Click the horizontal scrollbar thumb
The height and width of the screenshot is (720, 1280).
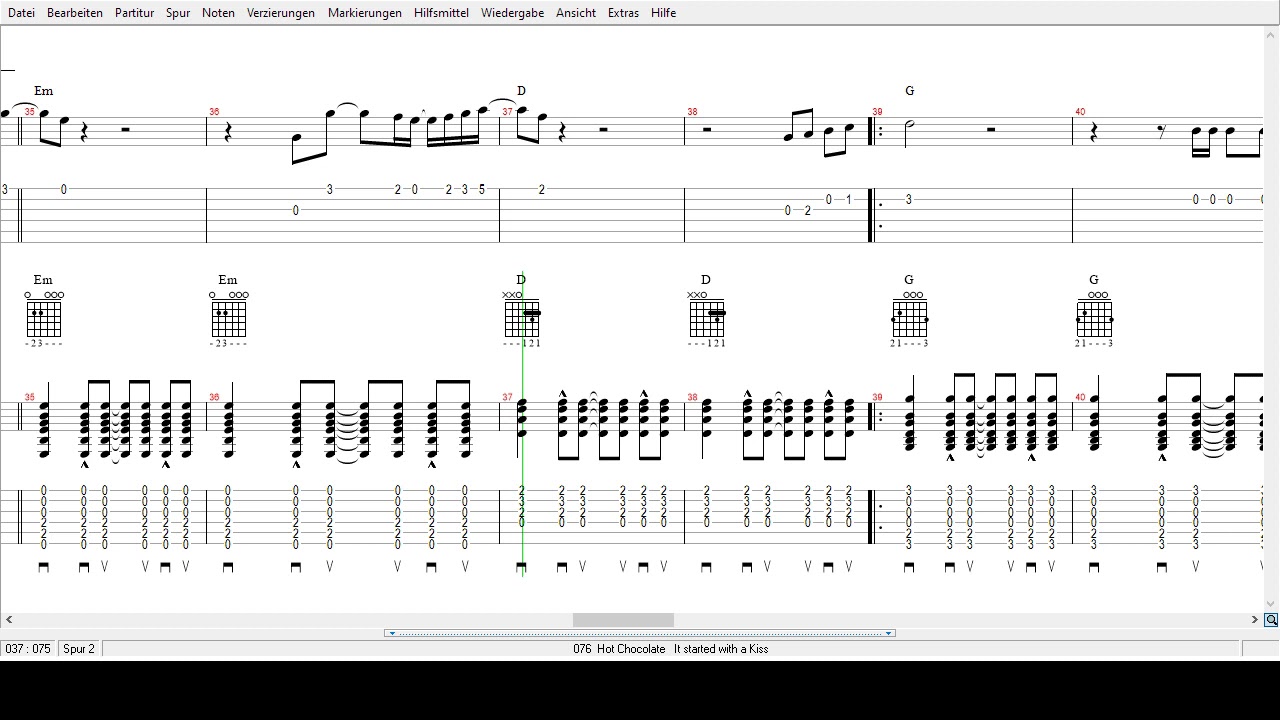623,620
